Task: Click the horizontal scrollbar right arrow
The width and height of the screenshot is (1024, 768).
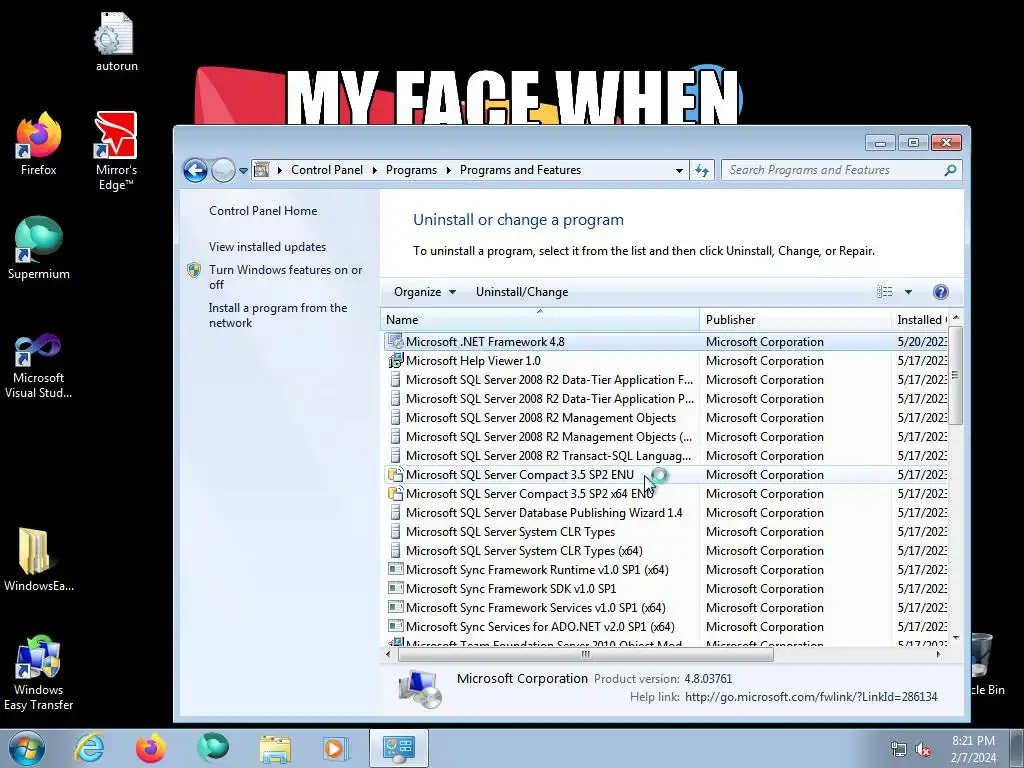Action: (938, 654)
